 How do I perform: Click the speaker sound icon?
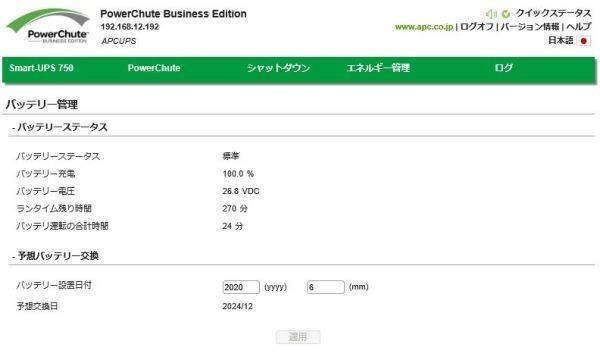pyautogui.click(x=491, y=14)
